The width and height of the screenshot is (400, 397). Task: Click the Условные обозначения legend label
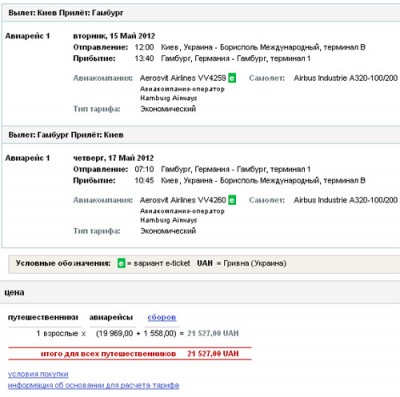[63, 263]
